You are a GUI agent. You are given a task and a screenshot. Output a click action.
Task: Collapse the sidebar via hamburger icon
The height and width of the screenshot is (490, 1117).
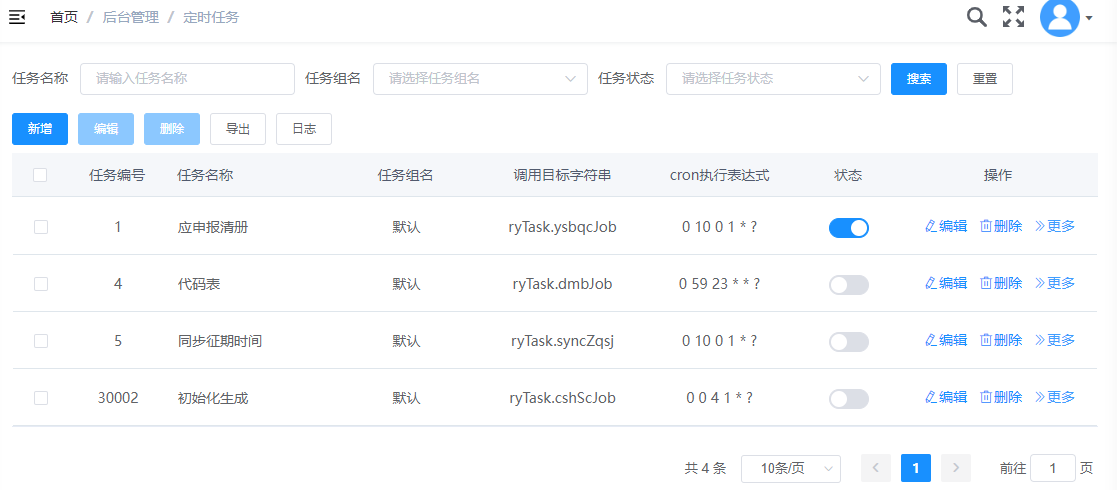click(x=17, y=17)
